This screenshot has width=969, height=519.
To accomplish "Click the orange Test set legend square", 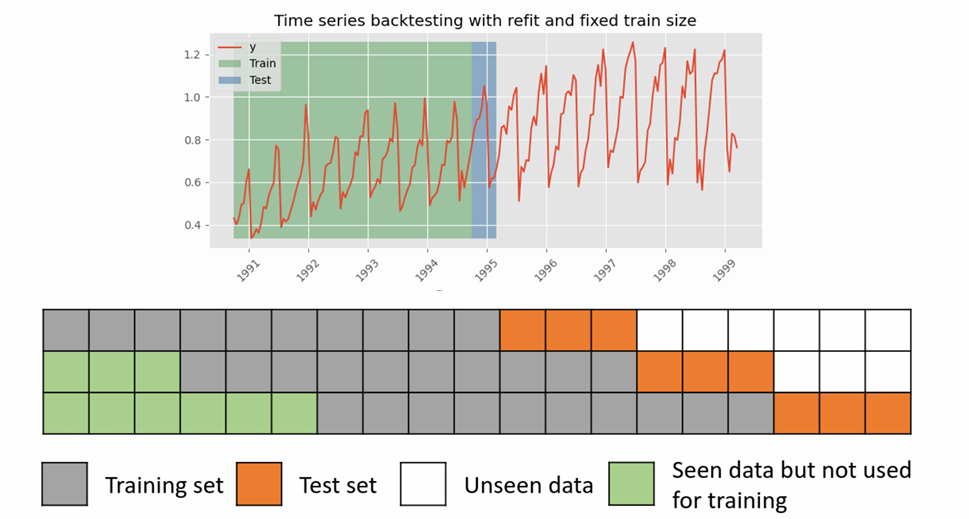I will 259,484.
